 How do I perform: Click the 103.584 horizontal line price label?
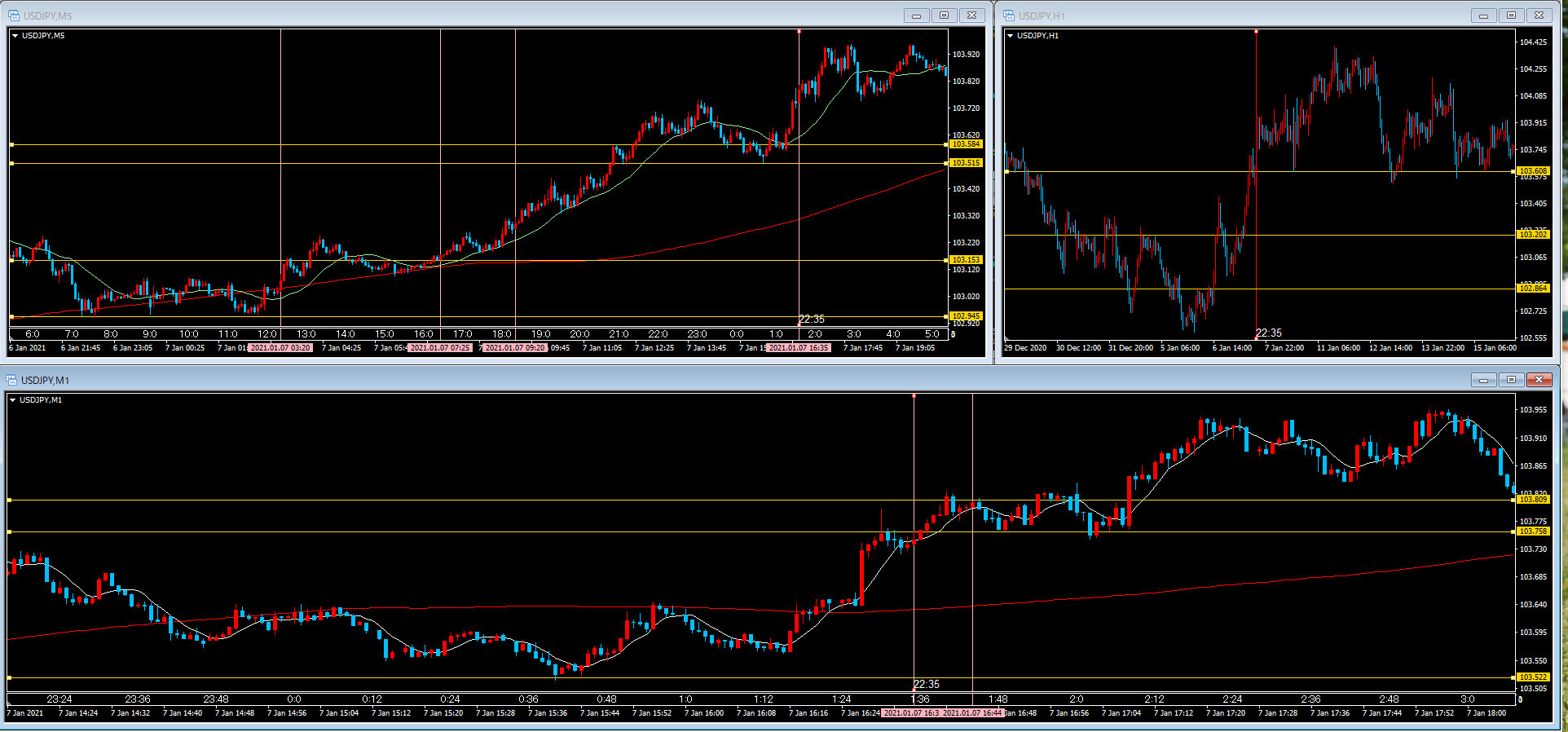(966, 144)
